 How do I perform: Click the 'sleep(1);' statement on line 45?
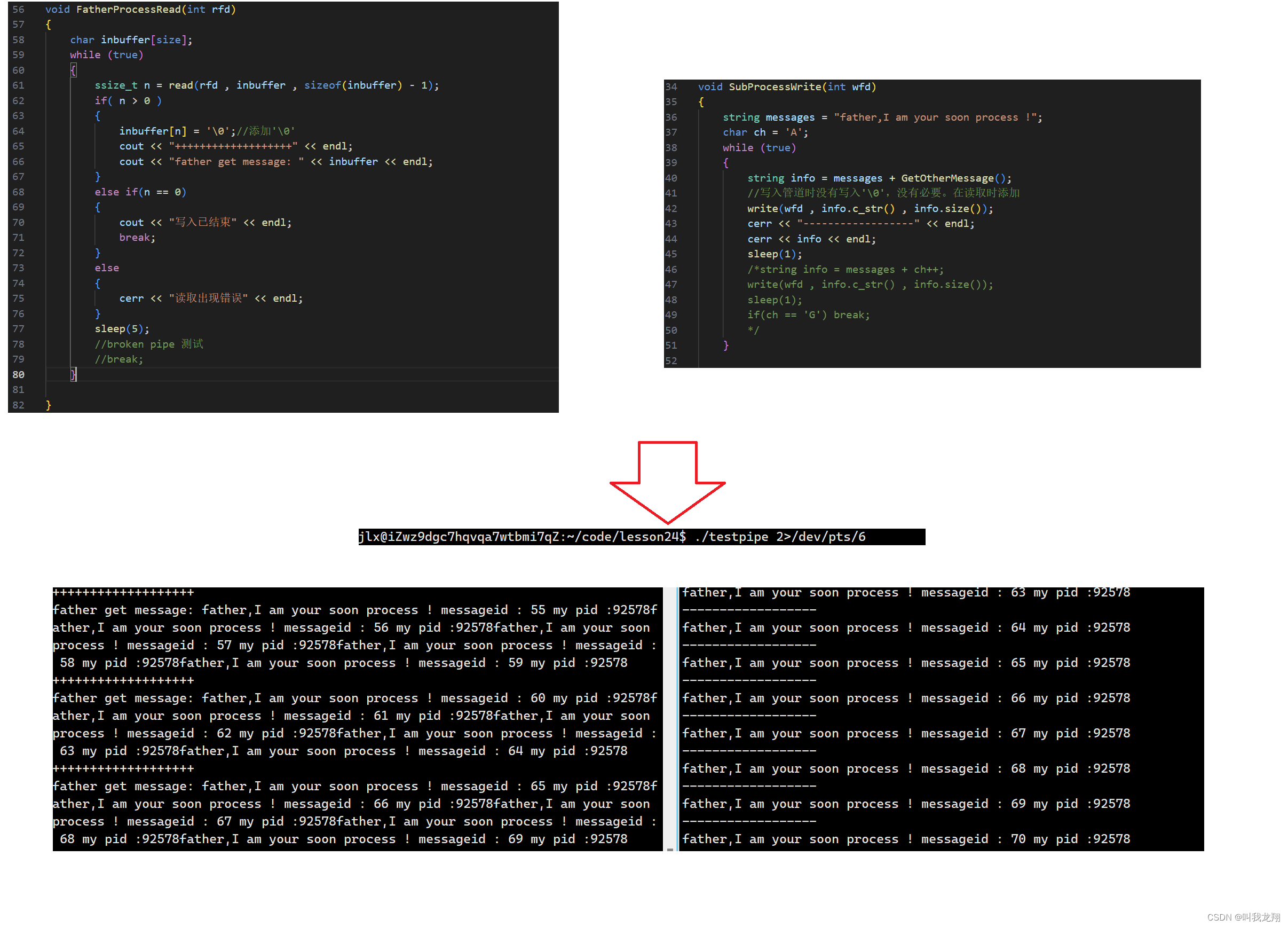point(775,254)
